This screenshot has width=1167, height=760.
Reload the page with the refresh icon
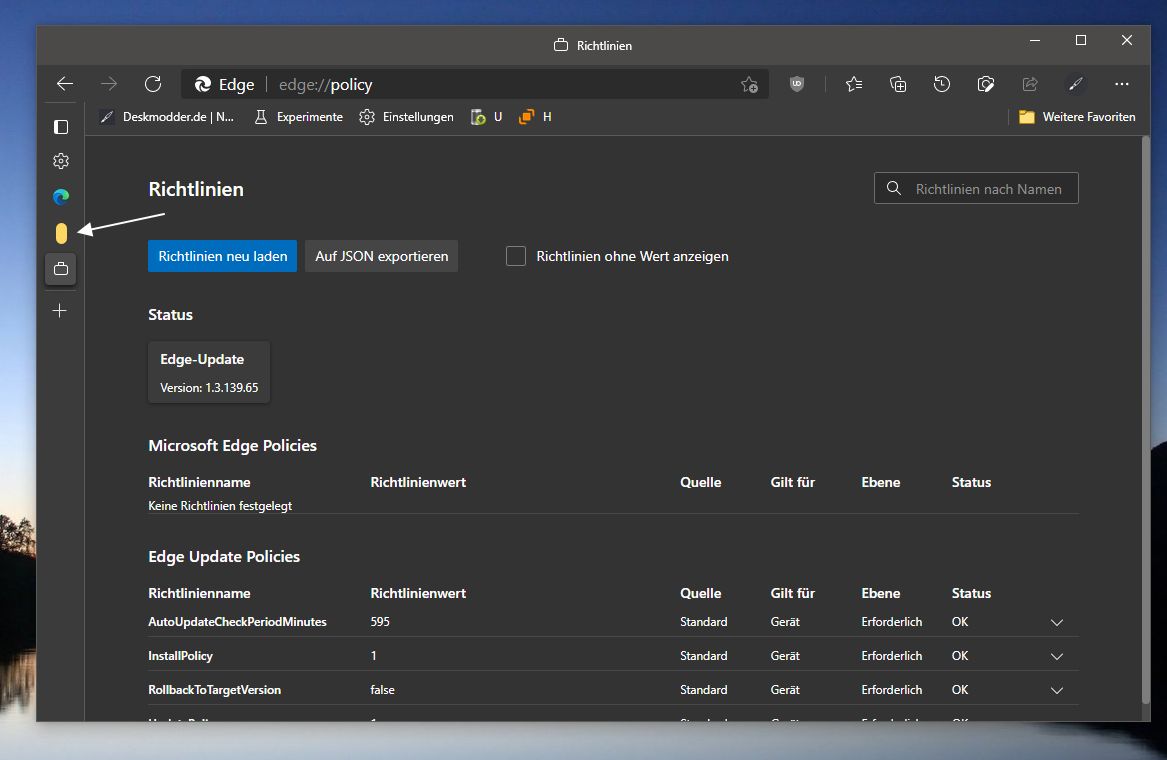tap(153, 84)
